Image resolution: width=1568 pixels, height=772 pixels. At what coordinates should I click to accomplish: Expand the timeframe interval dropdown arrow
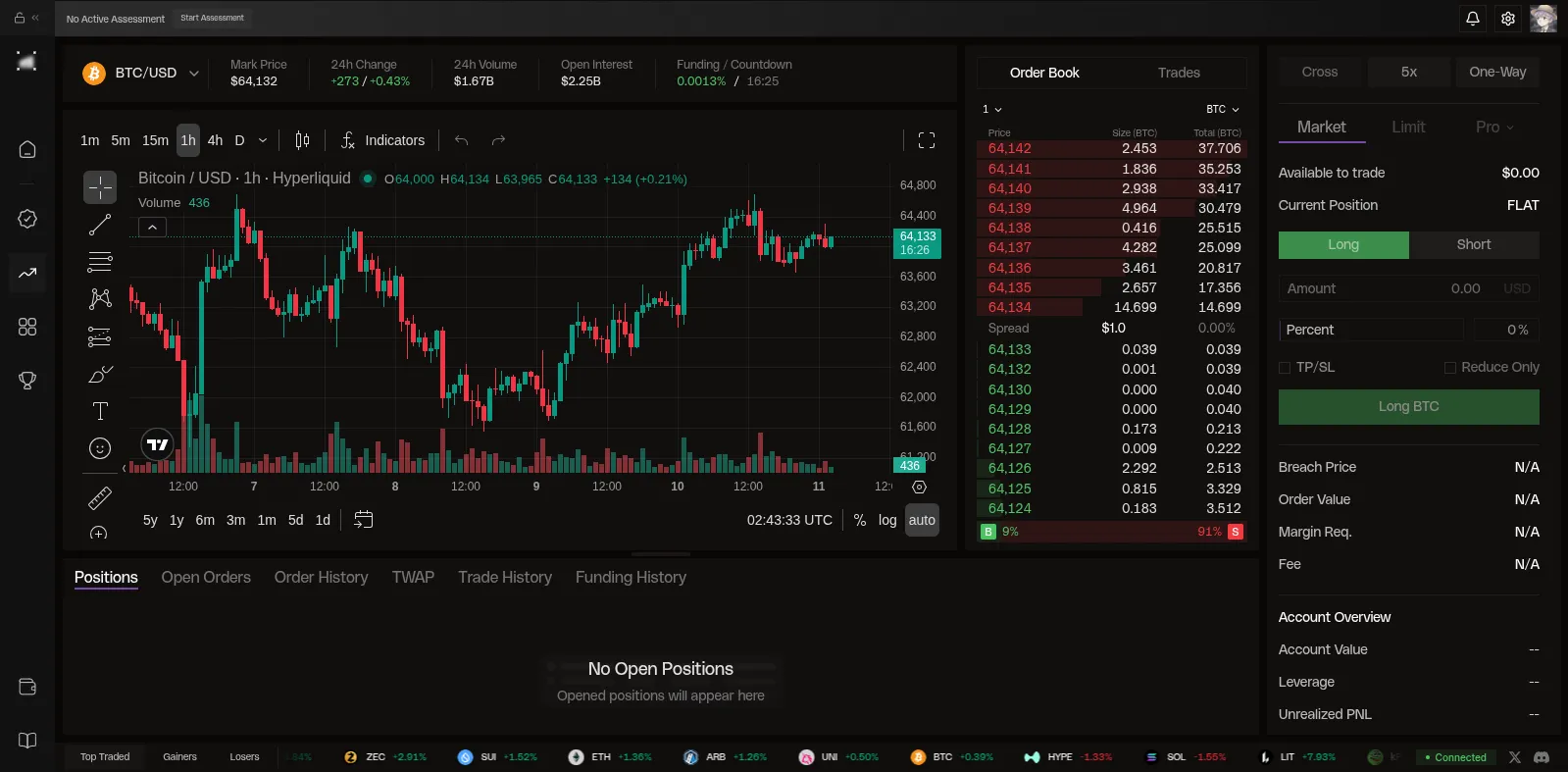click(263, 140)
